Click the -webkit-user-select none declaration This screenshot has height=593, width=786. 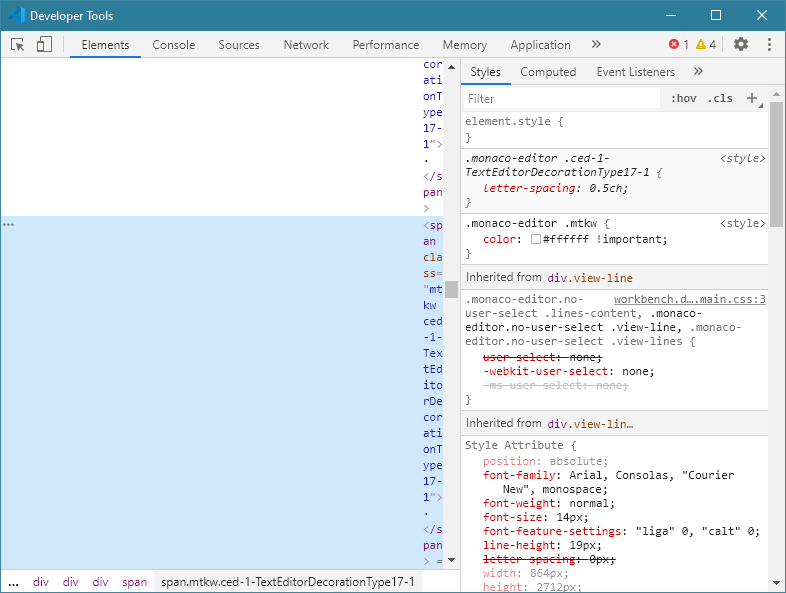click(x=568, y=371)
